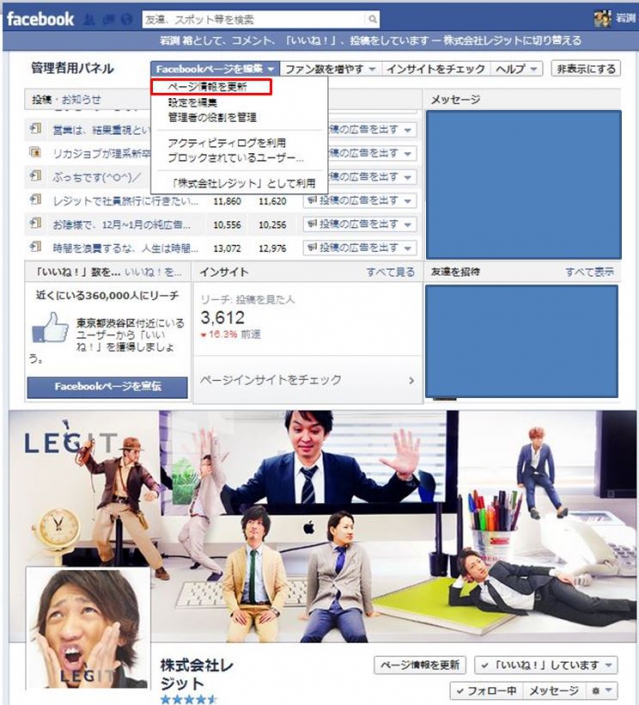Click the 株式会社レジット page name
The height and width of the screenshot is (705, 639).
click(x=197, y=674)
